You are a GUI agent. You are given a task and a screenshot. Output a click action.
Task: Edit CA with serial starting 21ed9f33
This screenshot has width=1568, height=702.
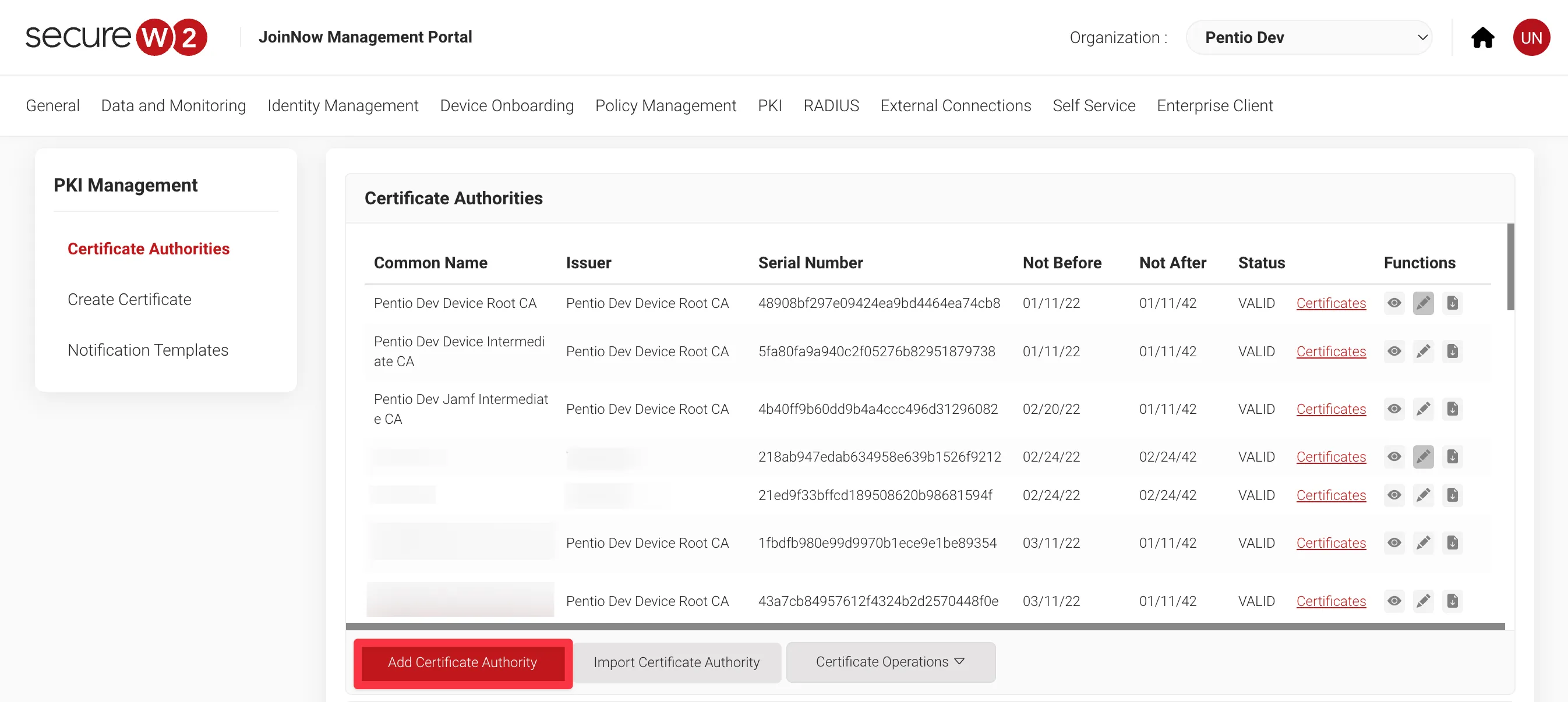[x=1423, y=495]
